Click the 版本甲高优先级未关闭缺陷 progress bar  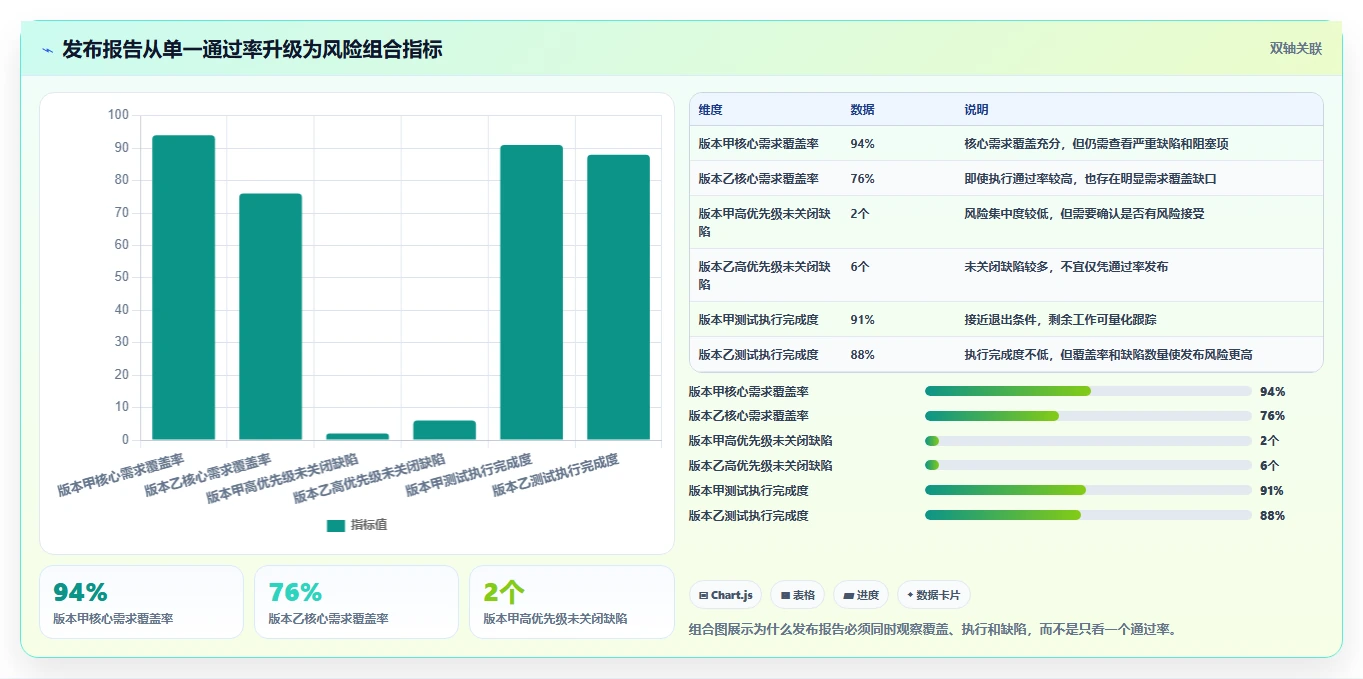[x=1088, y=441]
